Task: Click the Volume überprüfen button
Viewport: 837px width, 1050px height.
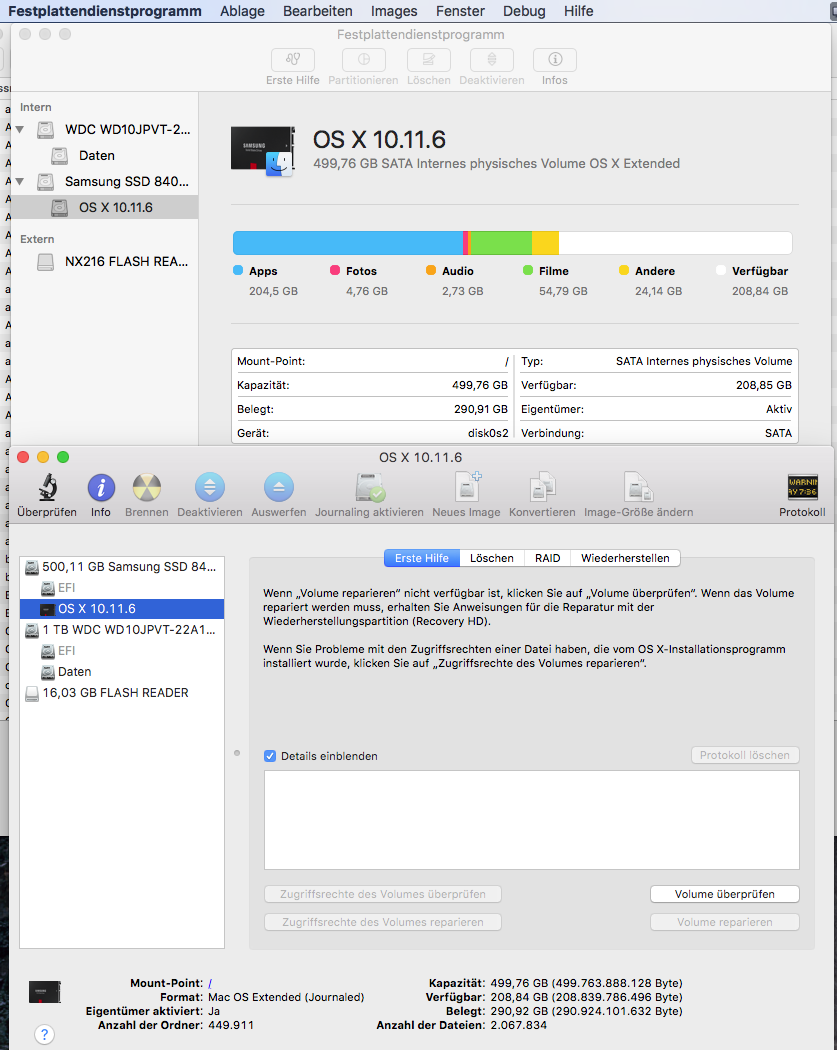Action: point(725,894)
